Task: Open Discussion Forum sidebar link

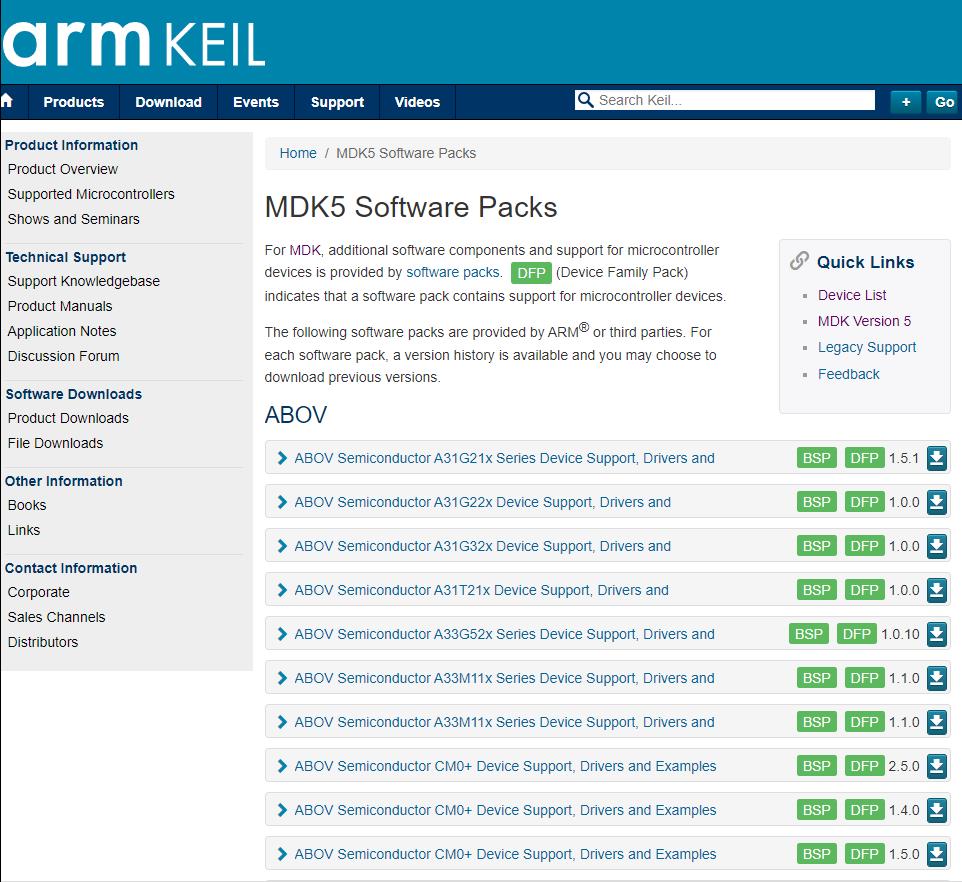Action: click(x=63, y=356)
